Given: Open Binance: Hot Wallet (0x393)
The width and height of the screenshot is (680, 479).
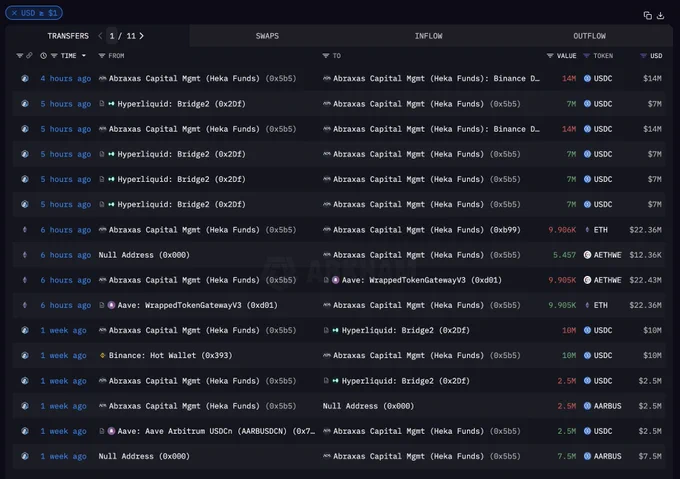Looking at the screenshot, I should (x=170, y=355).
